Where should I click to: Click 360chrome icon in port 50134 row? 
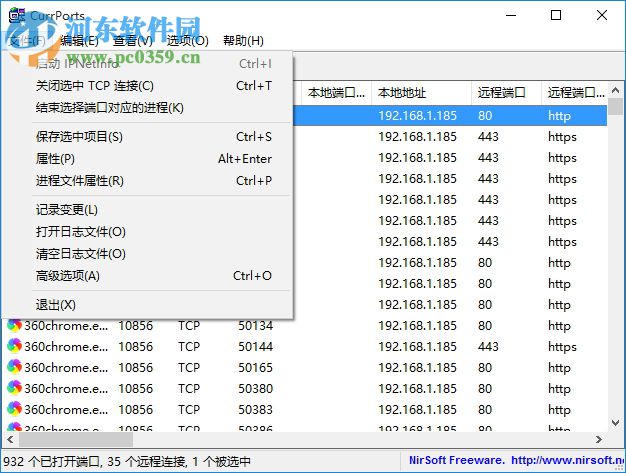point(14,325)
